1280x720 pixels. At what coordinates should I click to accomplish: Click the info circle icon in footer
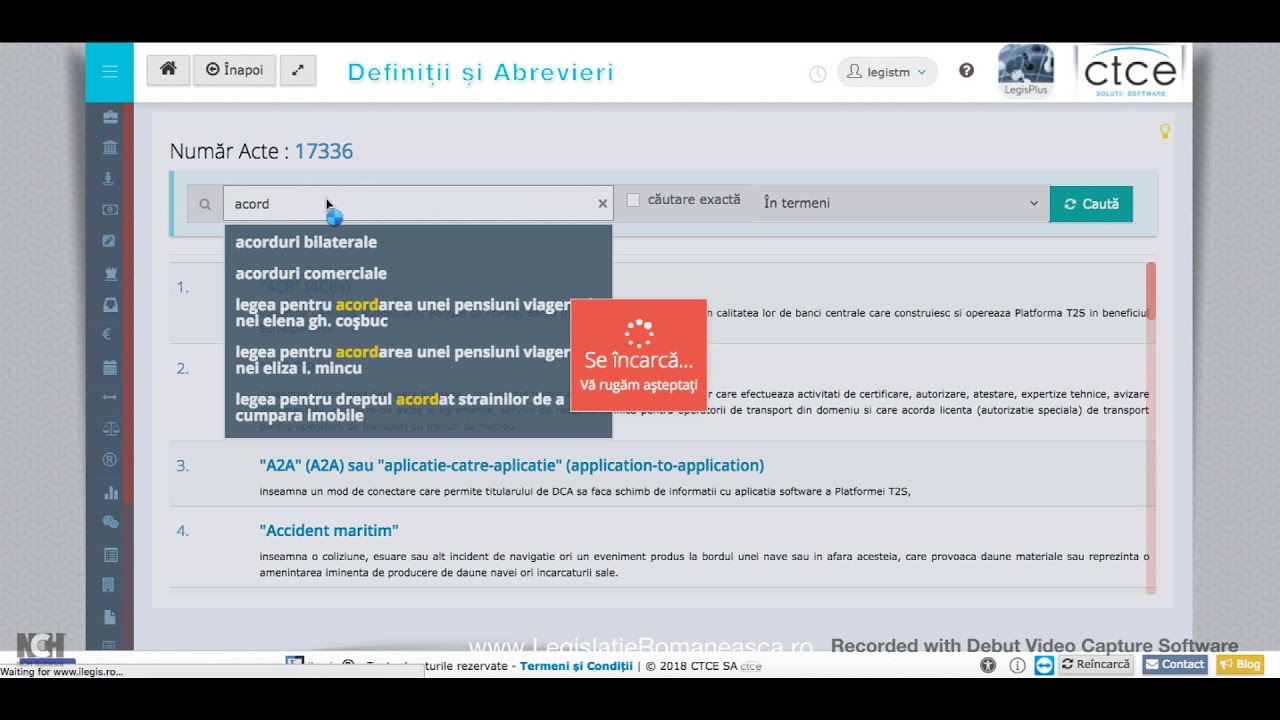(1017, 665)
